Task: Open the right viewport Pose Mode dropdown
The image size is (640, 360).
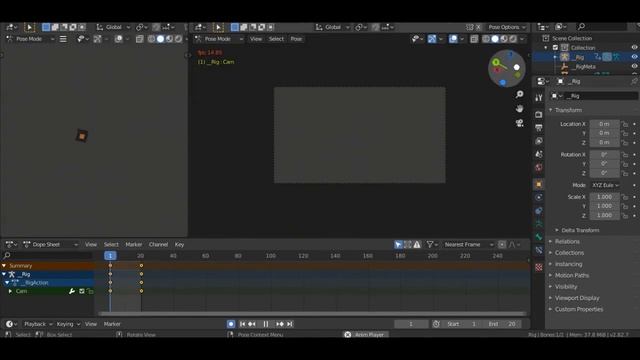Action: (219, 39)
